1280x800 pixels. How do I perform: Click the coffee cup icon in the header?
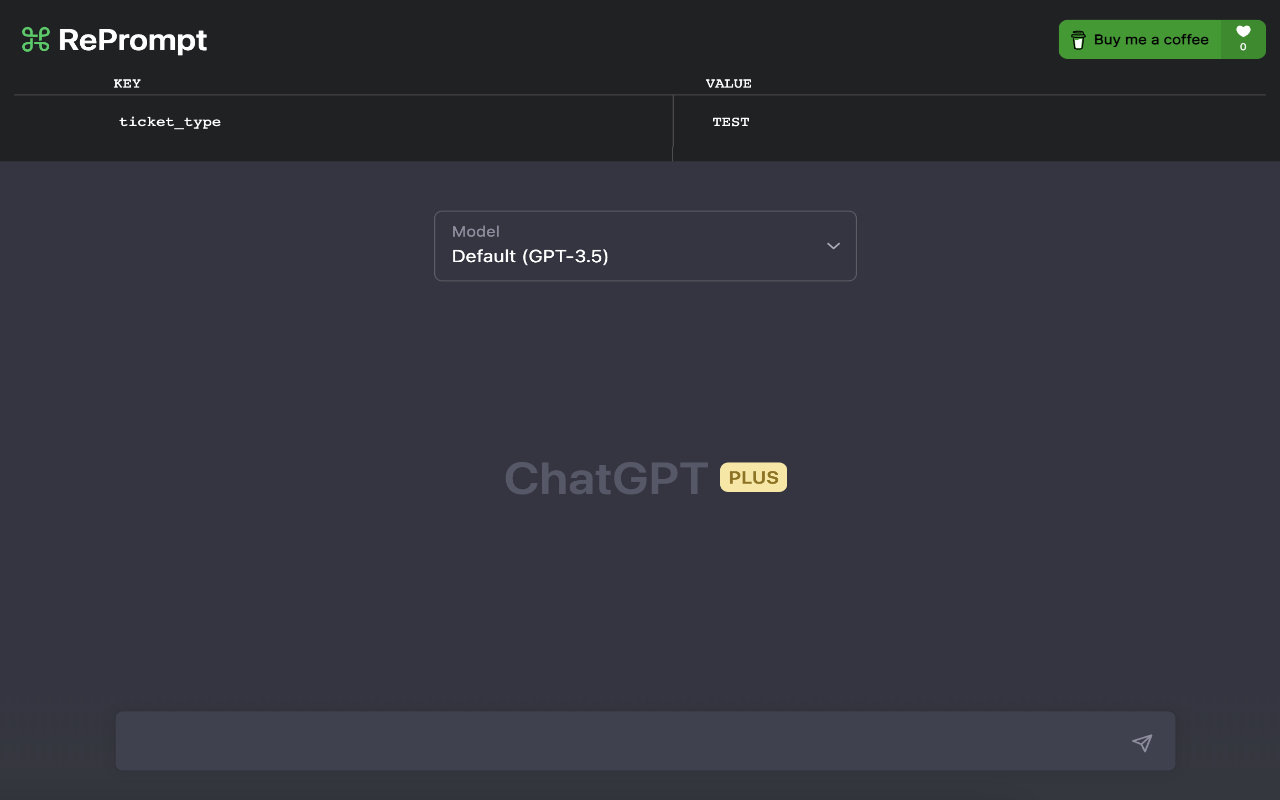pos(1078,39)
